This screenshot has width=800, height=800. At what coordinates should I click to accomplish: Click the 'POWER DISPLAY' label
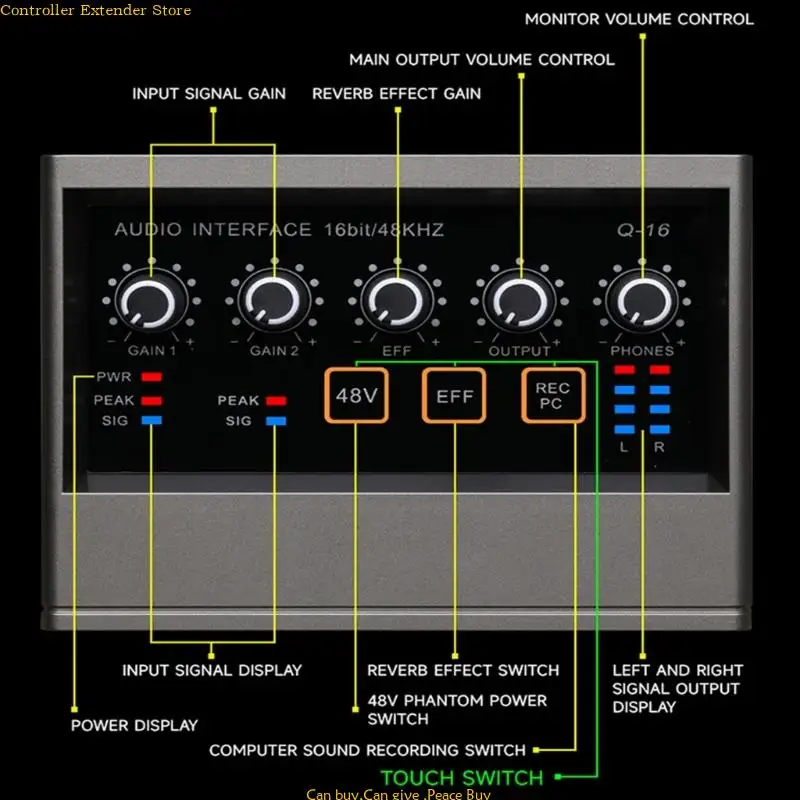pyautogui.click(x=134, y=726)
